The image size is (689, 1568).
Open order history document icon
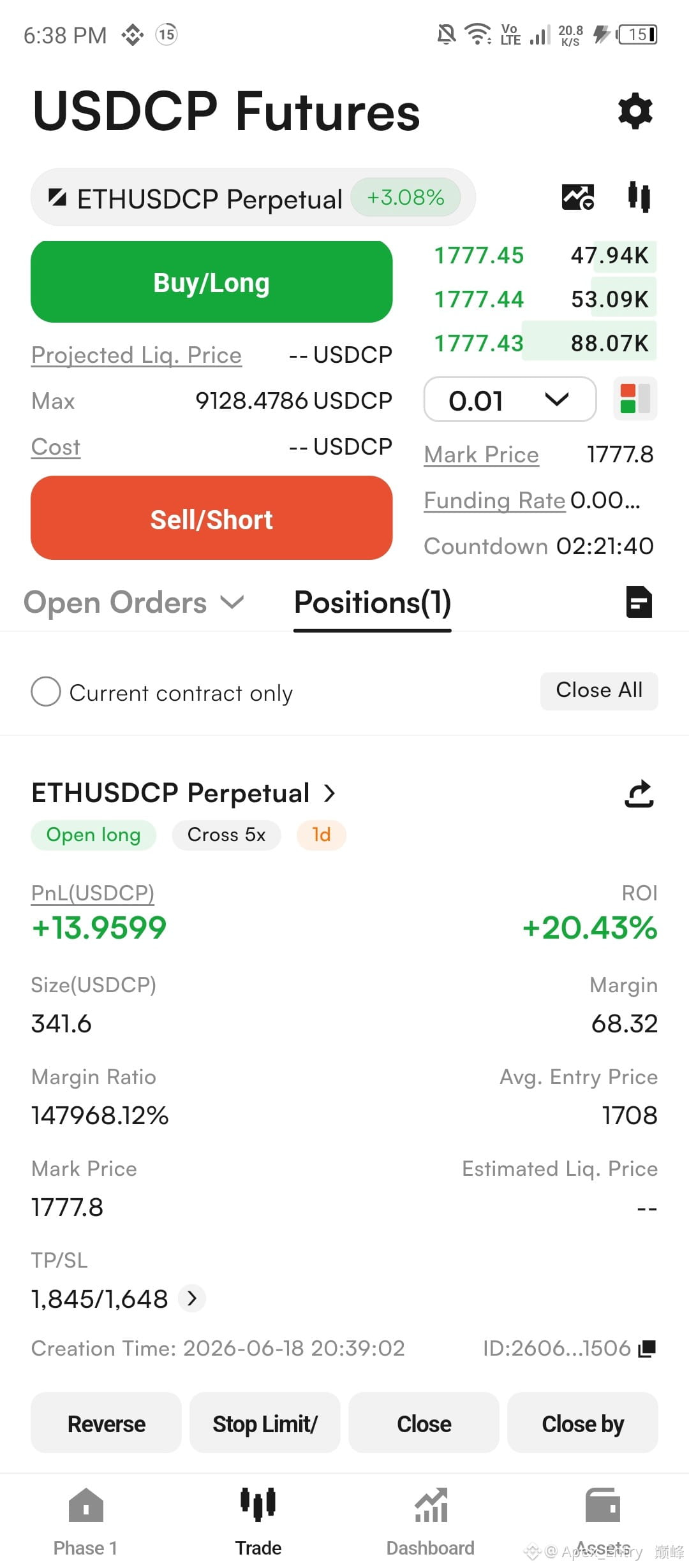pyautogui.click(x=639, y=602)
